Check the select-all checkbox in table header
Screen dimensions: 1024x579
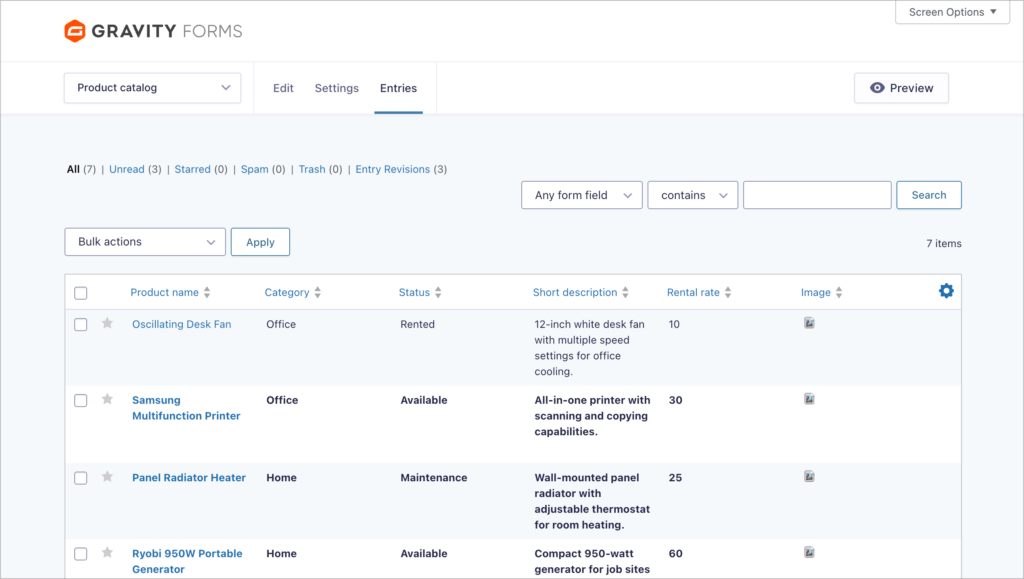click(81, 291)
